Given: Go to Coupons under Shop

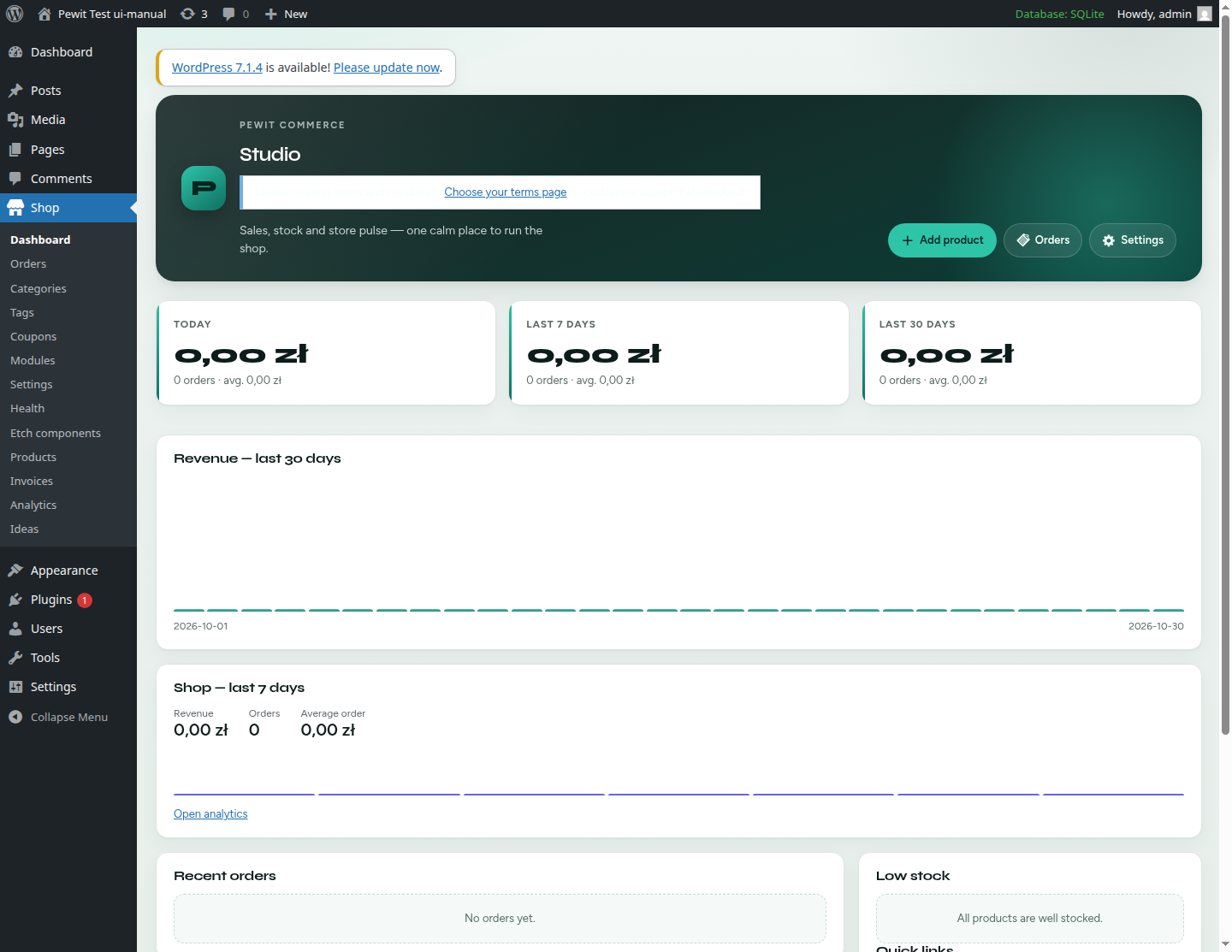Looking at the screenshot, I should tap(33, 337).
